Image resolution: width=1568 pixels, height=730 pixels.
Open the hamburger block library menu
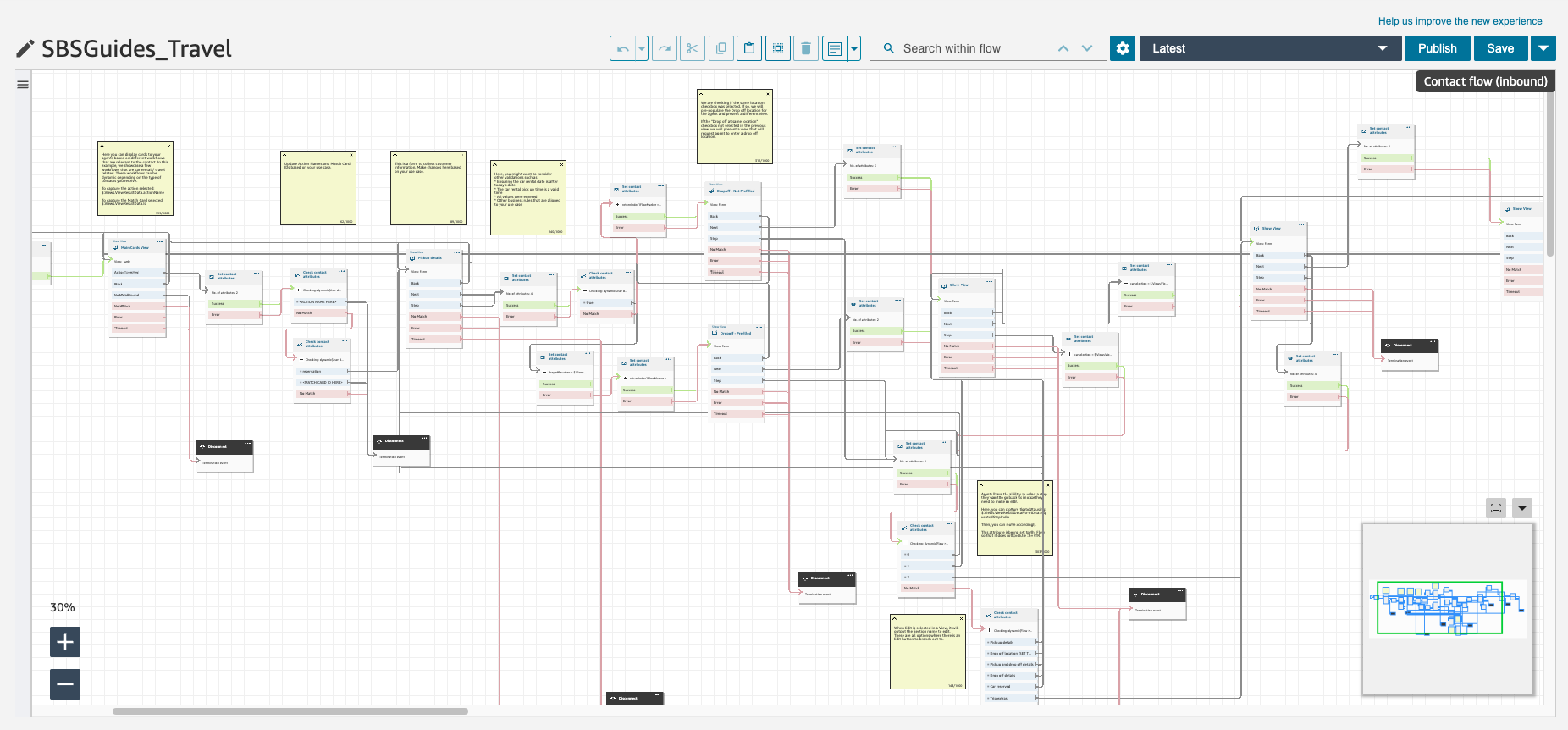(x=23, y=84)
